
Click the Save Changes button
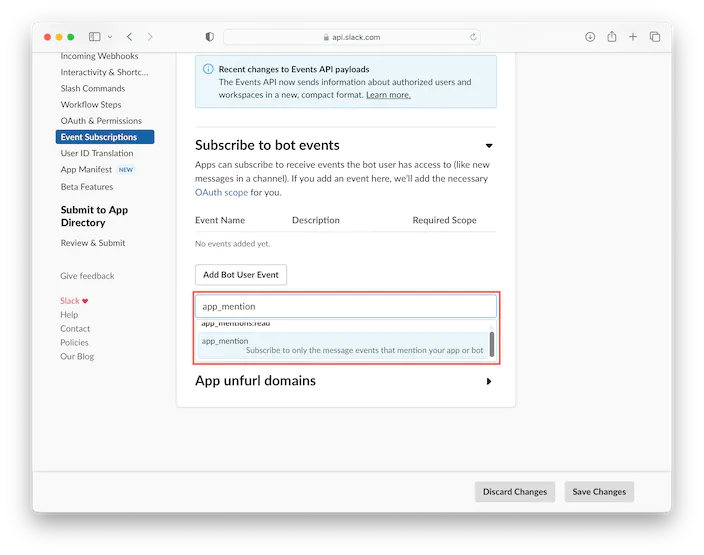click(597, 492)
